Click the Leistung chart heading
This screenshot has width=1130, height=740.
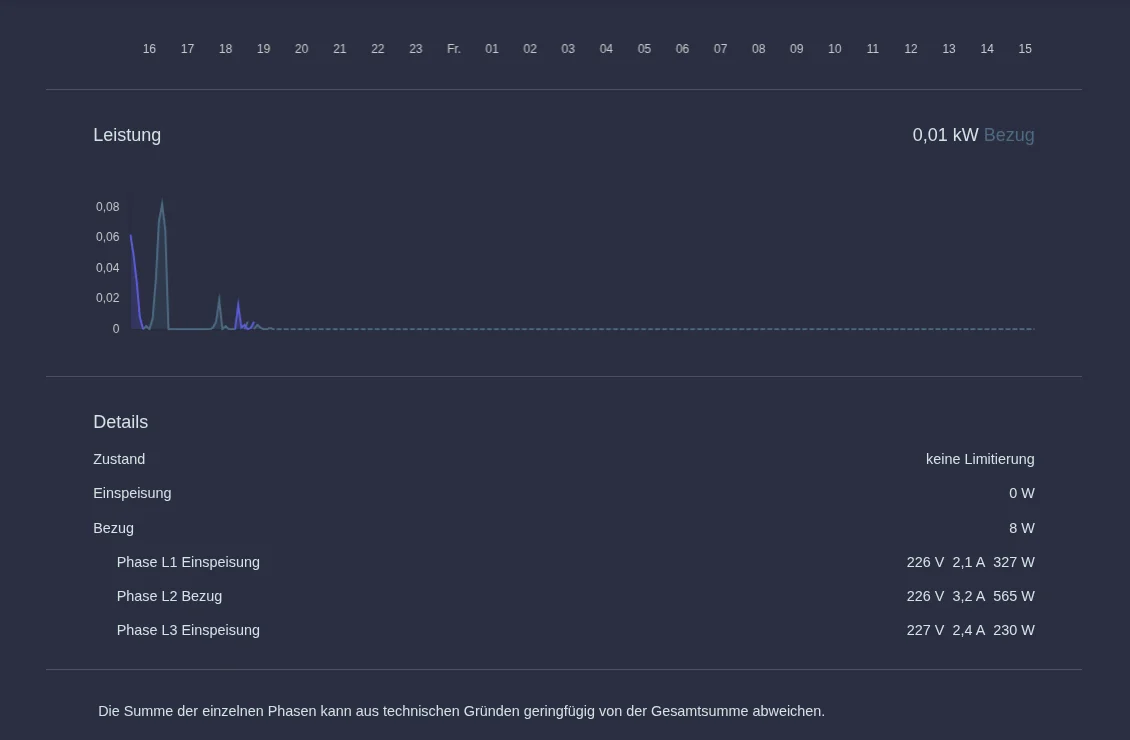[127, 135]
